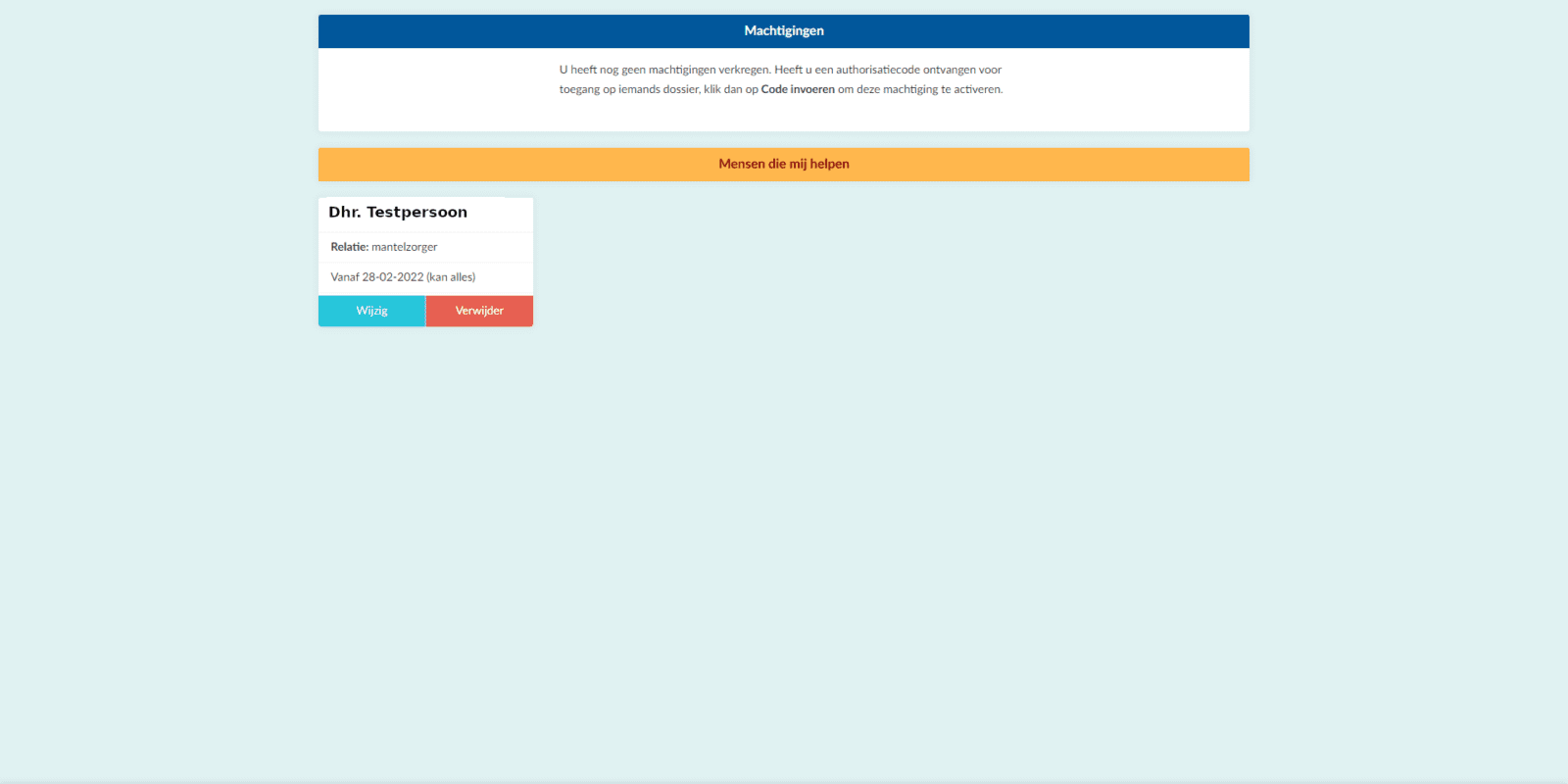This screenshot has width=1568, height=784.
Task: Click the '(kan alles)' permission text
Action: 451,277
